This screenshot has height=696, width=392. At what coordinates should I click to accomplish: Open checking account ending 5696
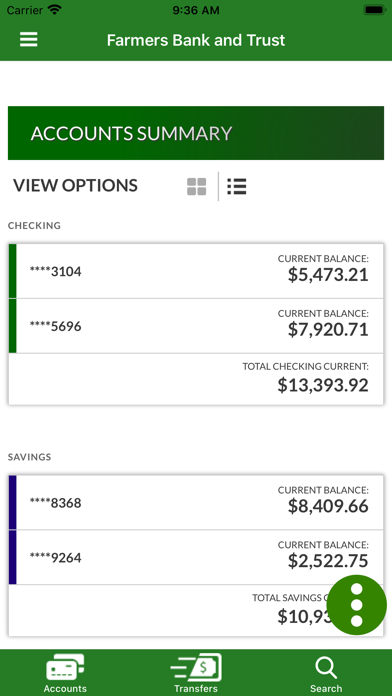pyautogui.click(x=196, y=326)
